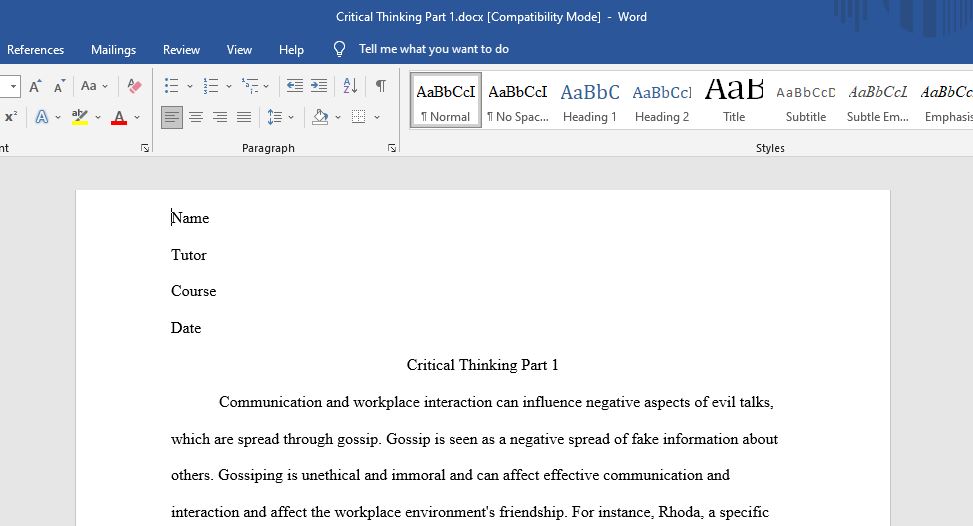This screenshot has height=526, width=973.
Task: Toggle align right
Action: pyautogui.click(x=220, y=117)
